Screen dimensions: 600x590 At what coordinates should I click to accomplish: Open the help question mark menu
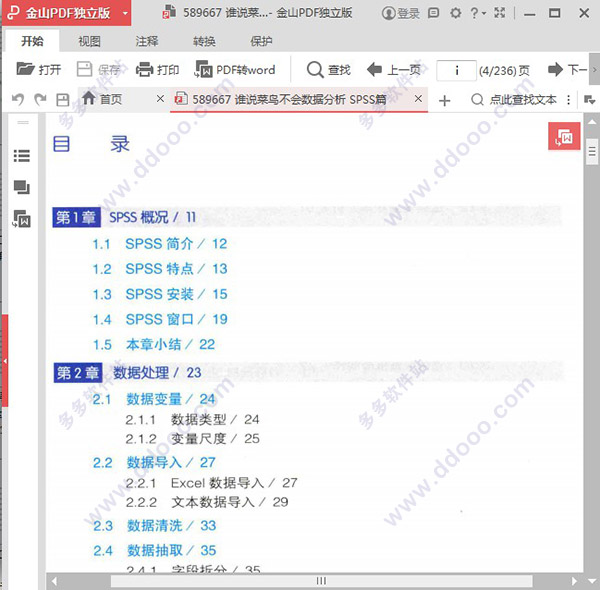(478, 13)
